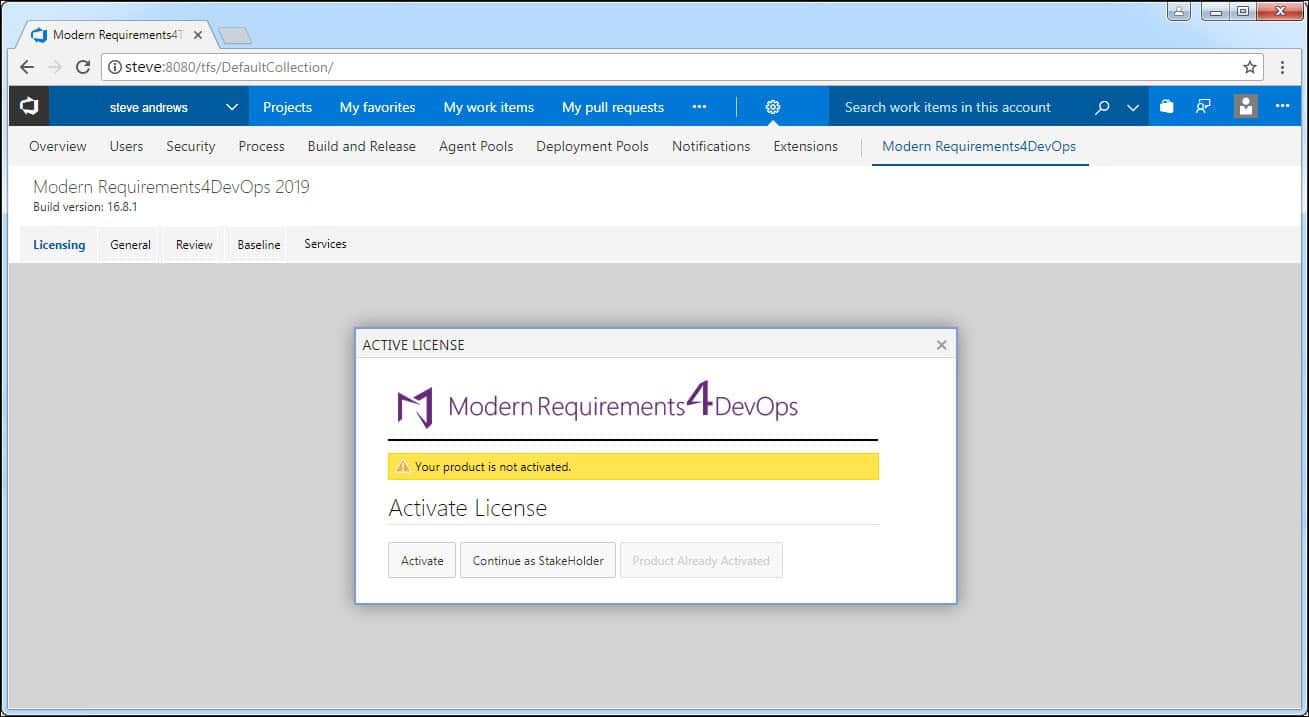The width and height of the screenshot is (1309, 717).
Task: Switch to Agent Pools tab
Action: coord(476,146)
